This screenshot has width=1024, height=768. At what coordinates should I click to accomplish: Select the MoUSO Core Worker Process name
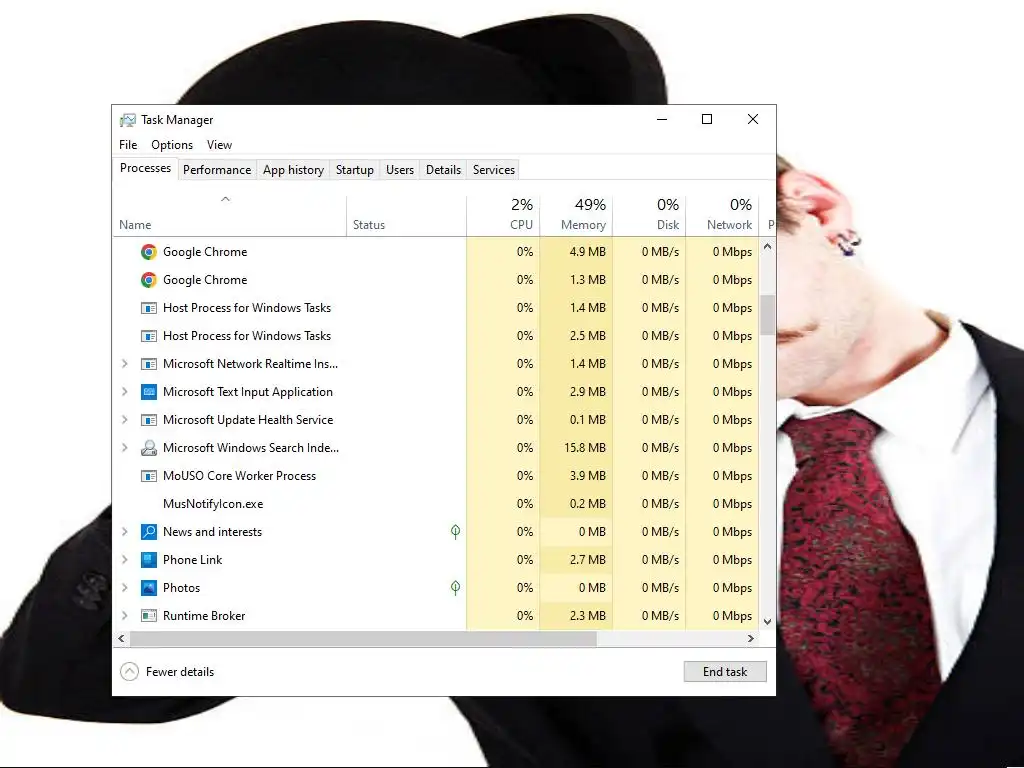239,476
